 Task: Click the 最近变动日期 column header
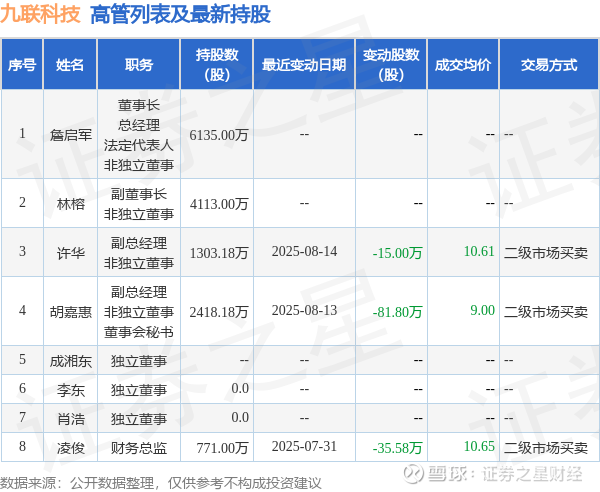pyautogui.click(x=304, y=64)
